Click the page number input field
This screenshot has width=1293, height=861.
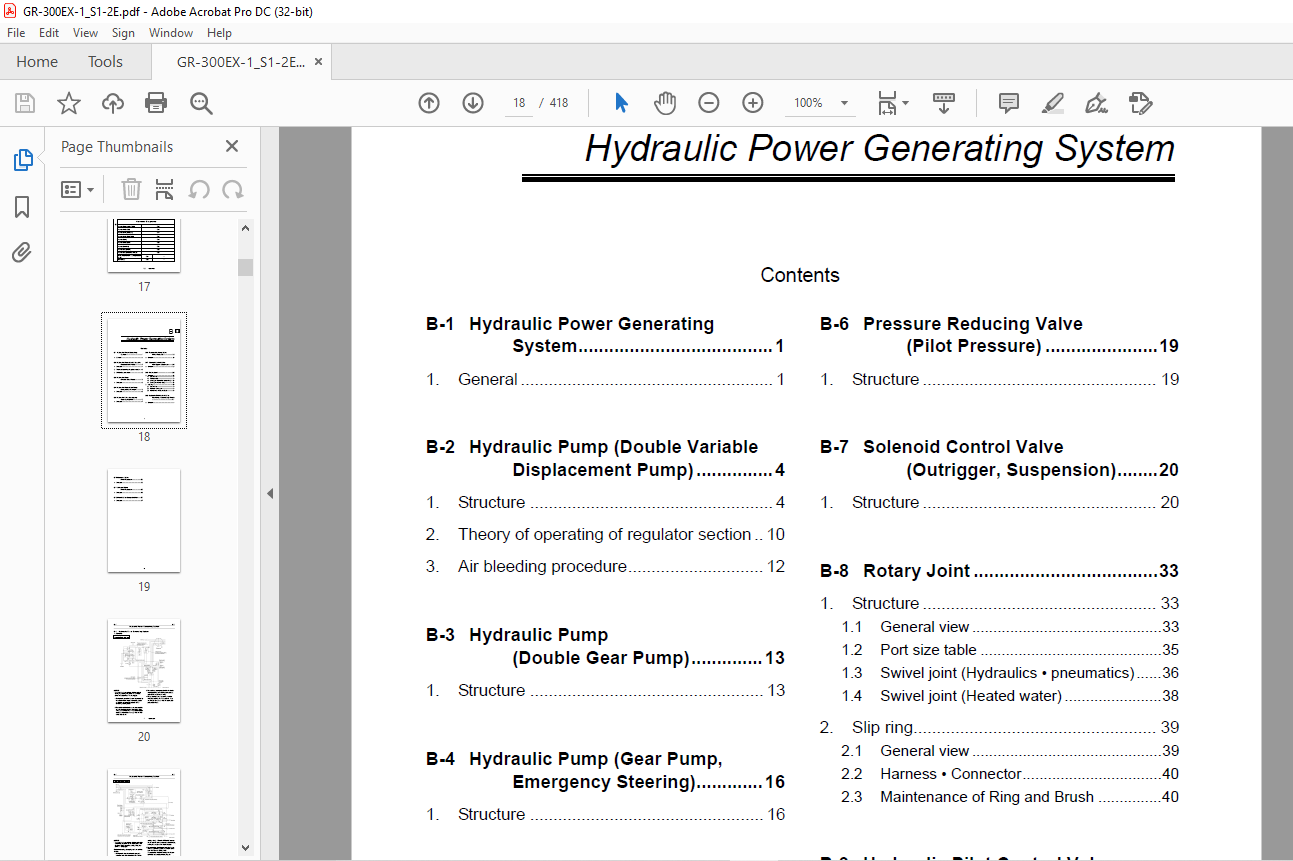coord(519,103)
